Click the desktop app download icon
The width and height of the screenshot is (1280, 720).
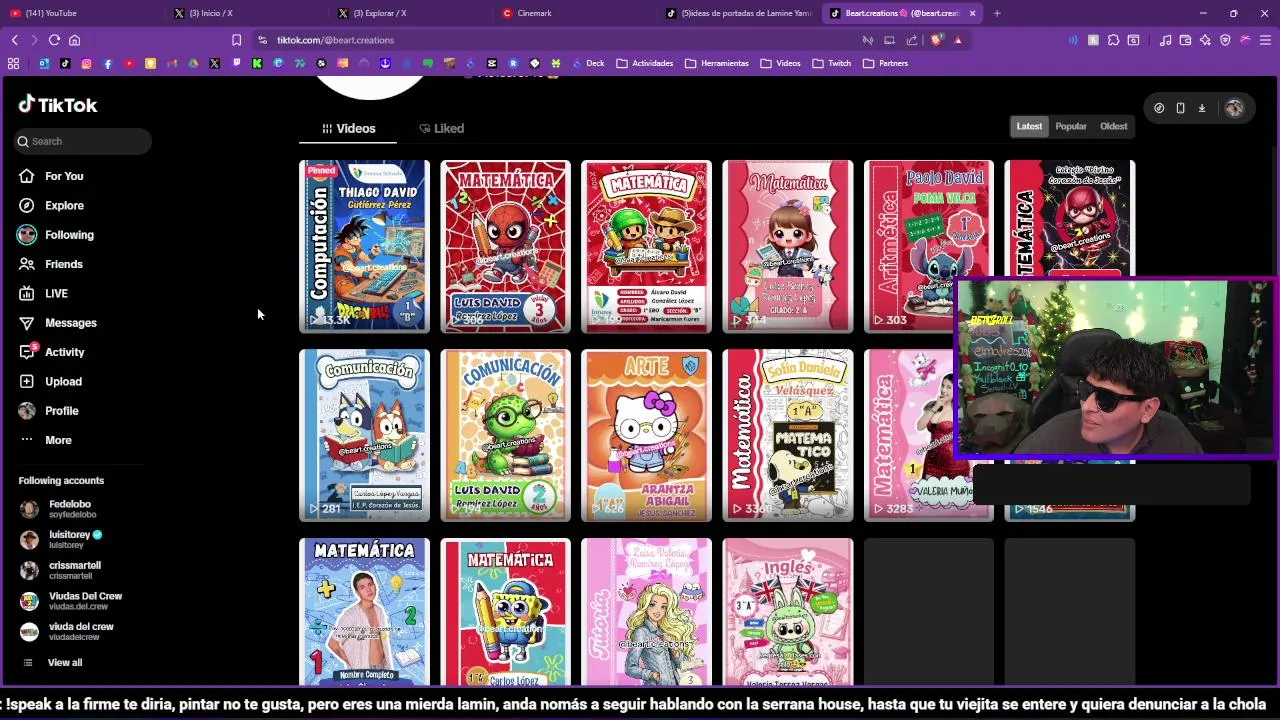point(1202,108)
